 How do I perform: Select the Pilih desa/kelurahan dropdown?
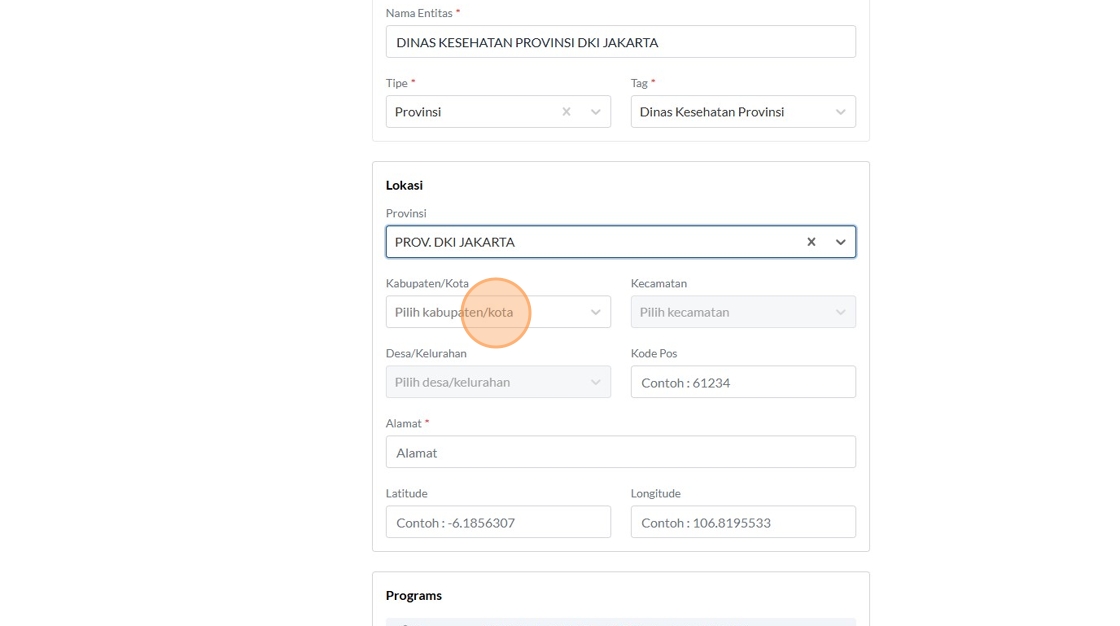tap(480, 382)
